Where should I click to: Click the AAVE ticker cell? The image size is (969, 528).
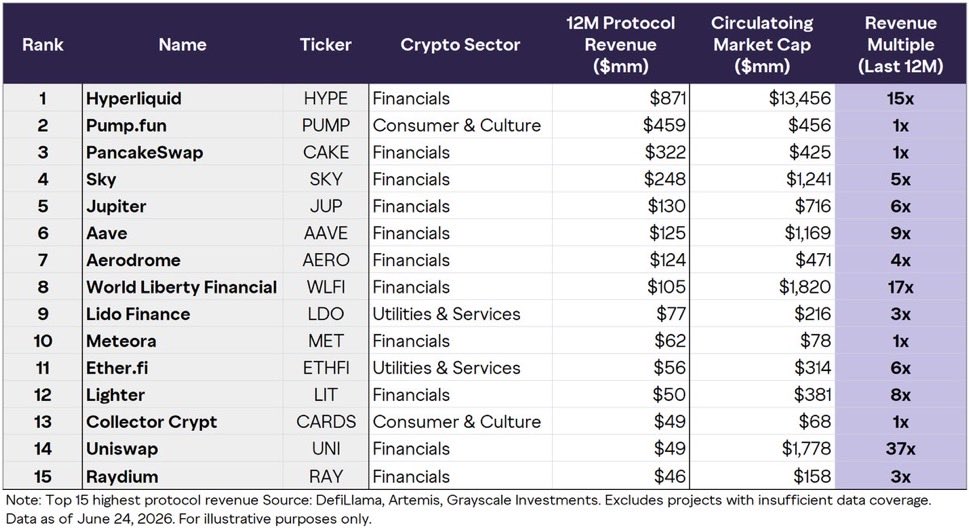click(x=326, y=233)
